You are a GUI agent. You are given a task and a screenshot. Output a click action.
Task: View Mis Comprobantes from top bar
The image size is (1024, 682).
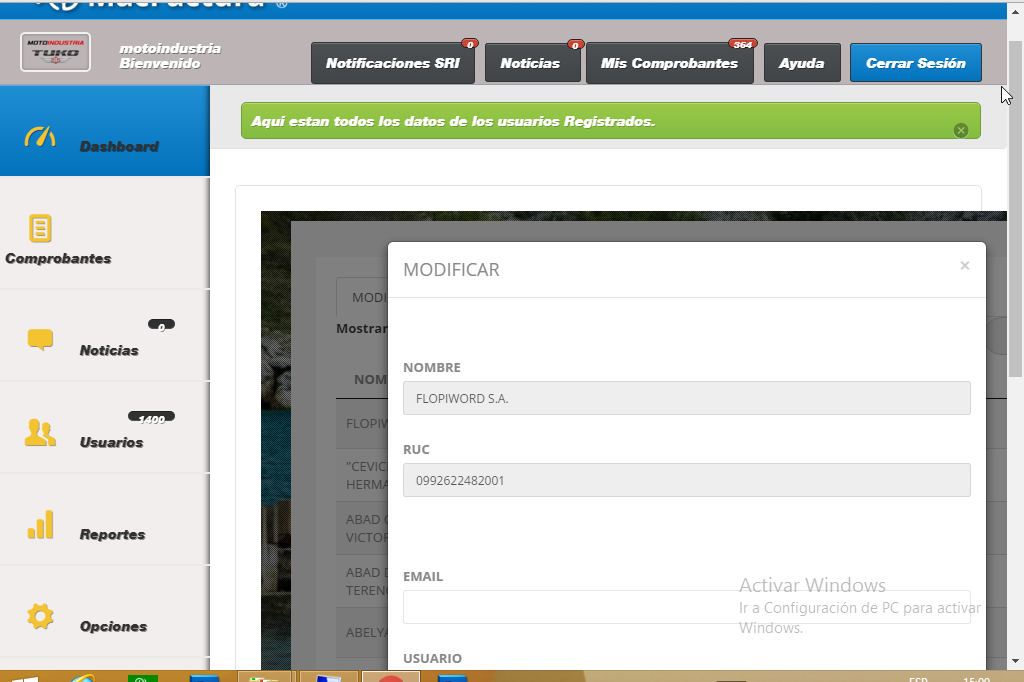coord(669,63)
